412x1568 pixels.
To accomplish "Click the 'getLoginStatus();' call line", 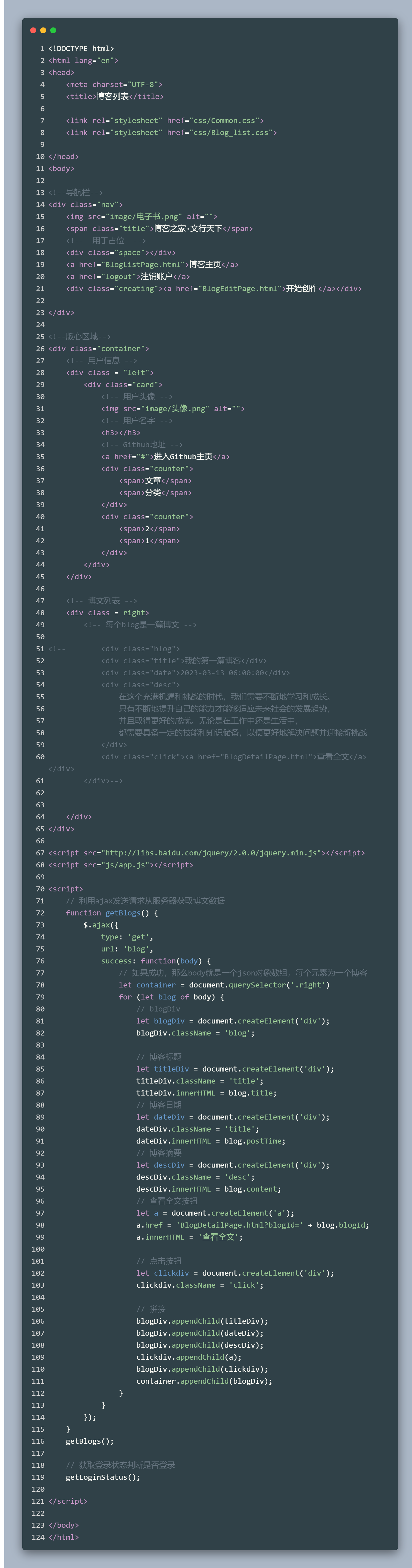I will point(103,1477).
